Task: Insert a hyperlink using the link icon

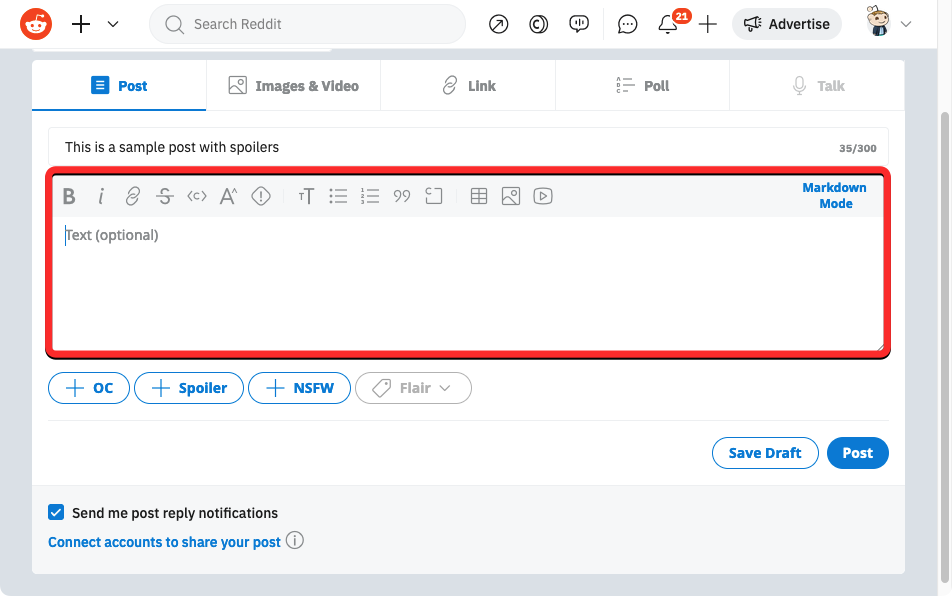Action: pyautogui.click(x=133, y=197)
